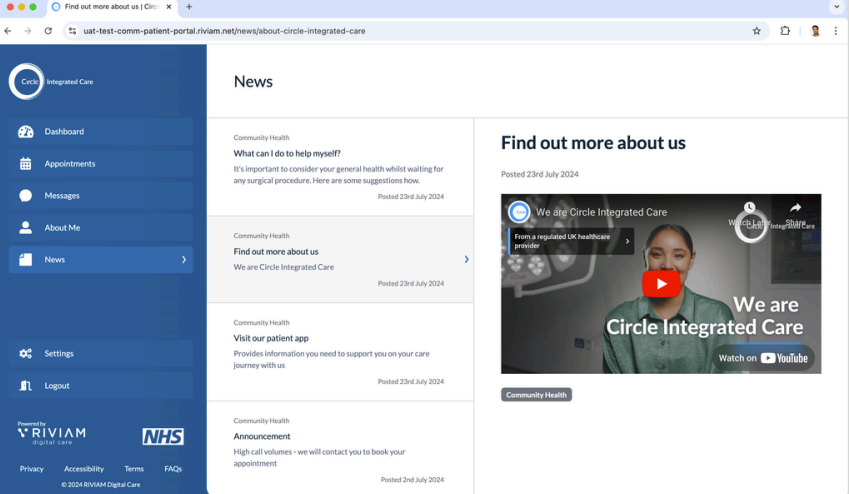Click the Messages speech bubble icon
Image resolution: width=849 pixels, height=494 pixels.
click(x=26, y=196)
